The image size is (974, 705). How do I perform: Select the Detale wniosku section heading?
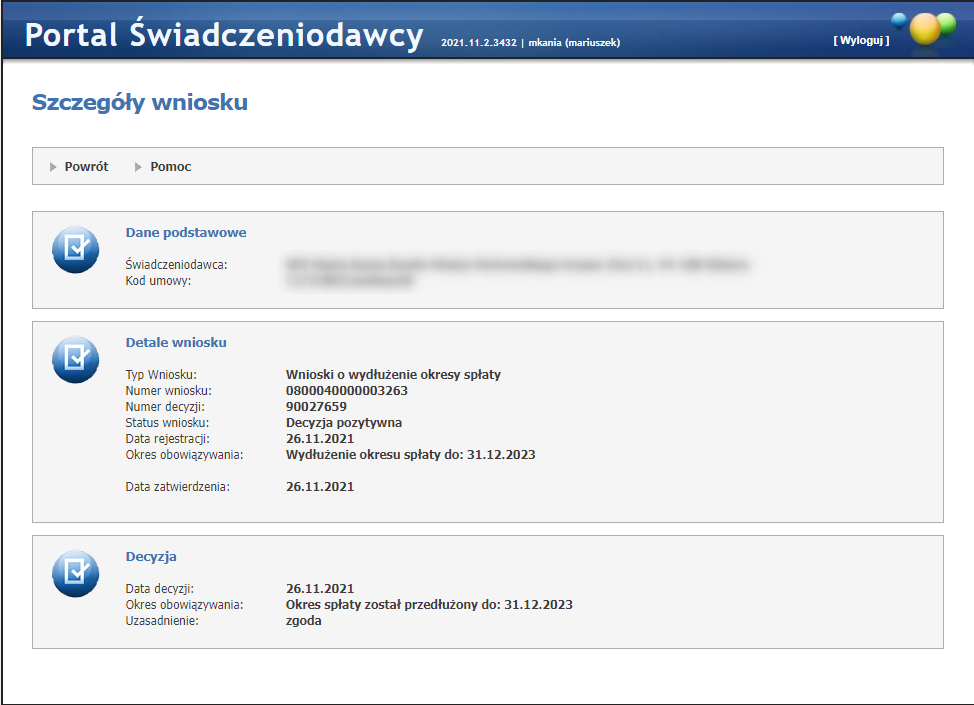(176, 342)
